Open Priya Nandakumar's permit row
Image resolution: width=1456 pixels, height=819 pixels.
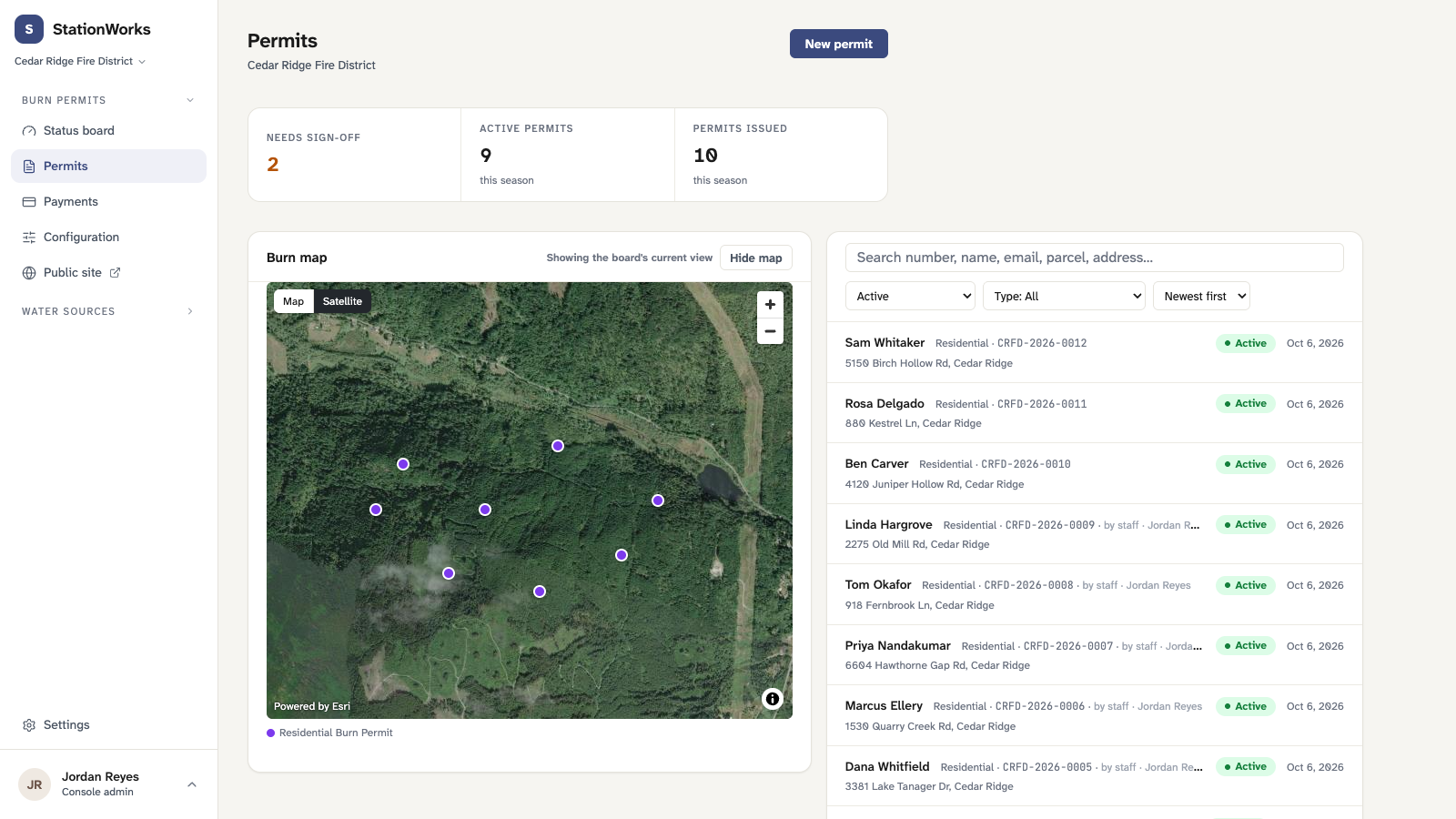pyautogui.click(x=1094, y=655)
